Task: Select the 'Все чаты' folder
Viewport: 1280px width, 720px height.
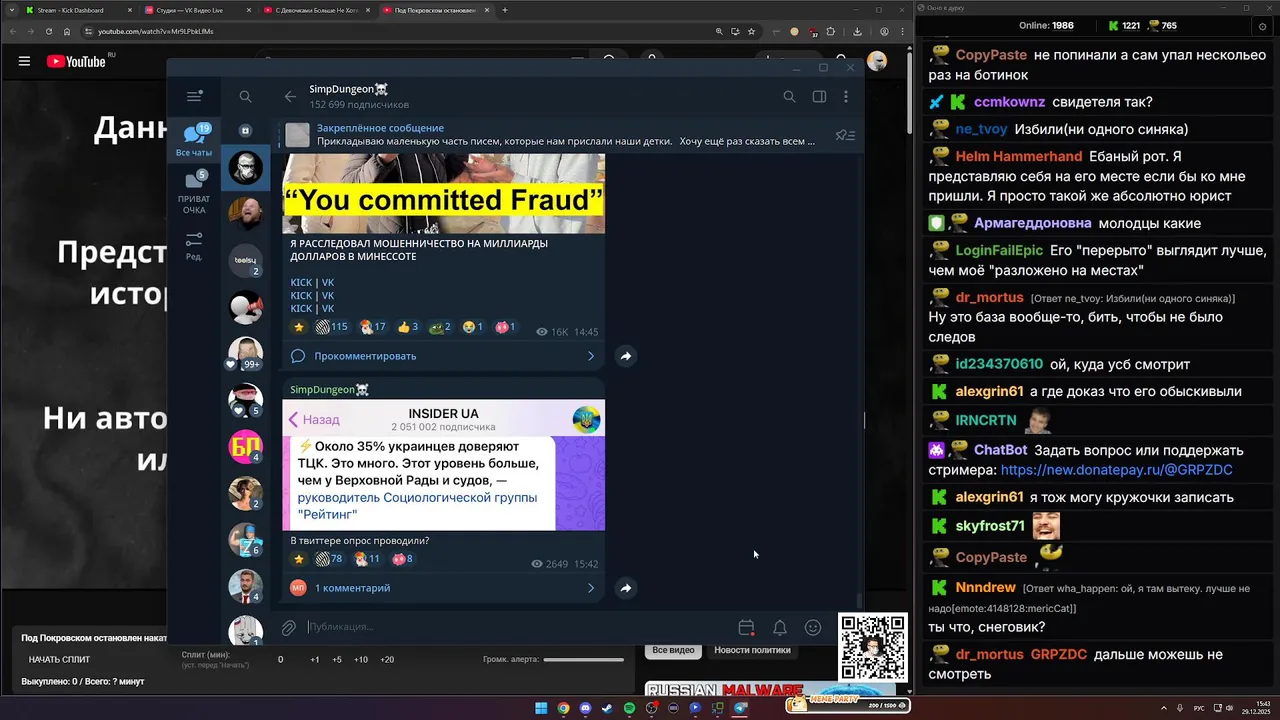Action: tap(194, 141)
